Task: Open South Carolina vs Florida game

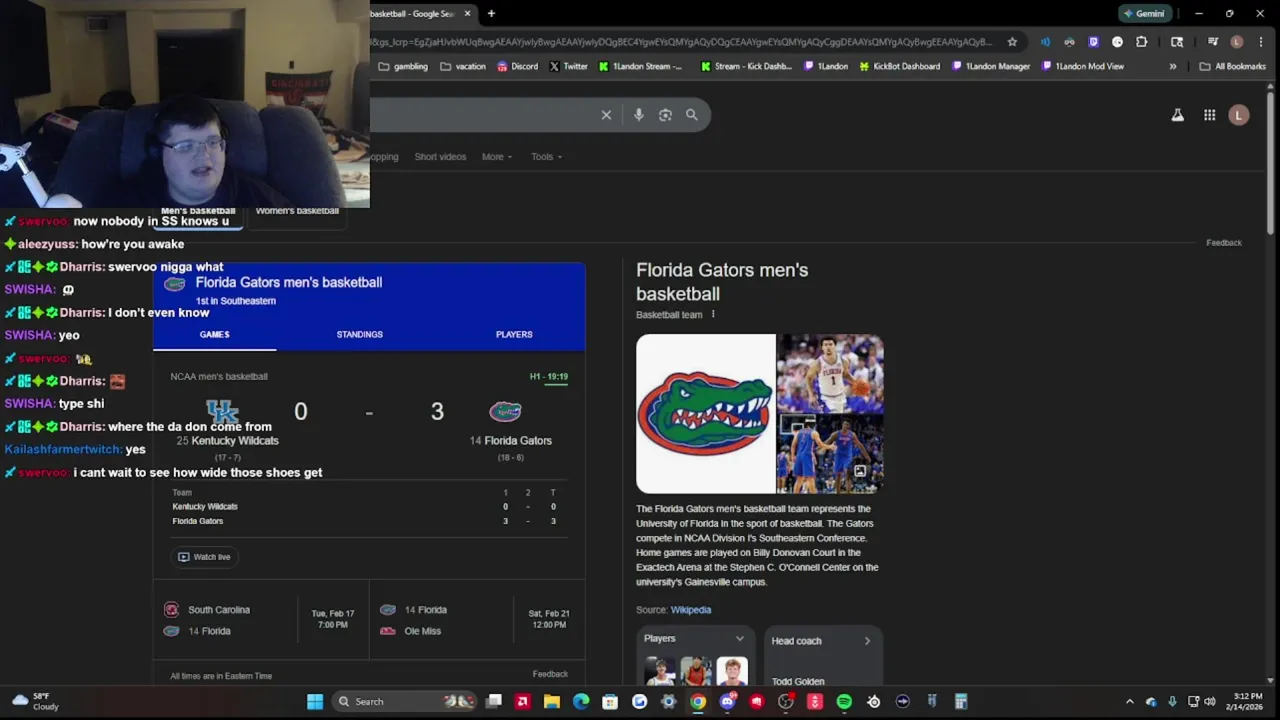Action: (x=261, y=620)
